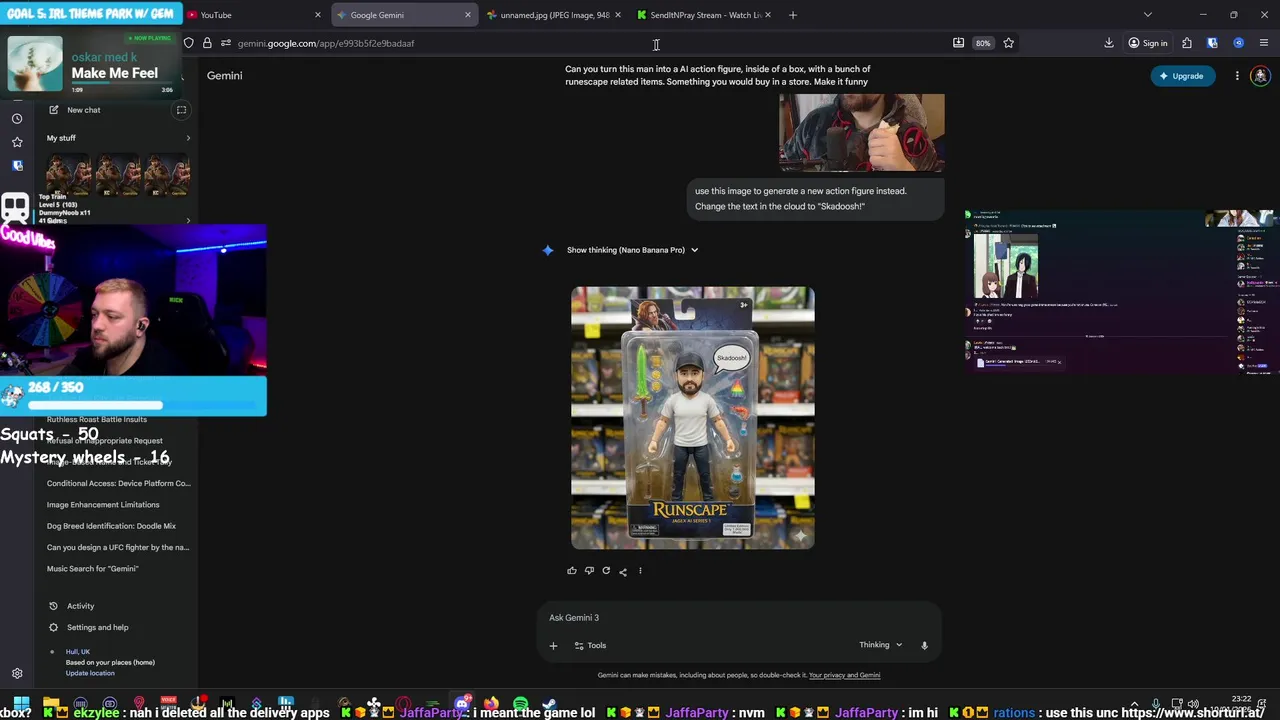Open the generated Runescape action figure image

click(693, 418)
